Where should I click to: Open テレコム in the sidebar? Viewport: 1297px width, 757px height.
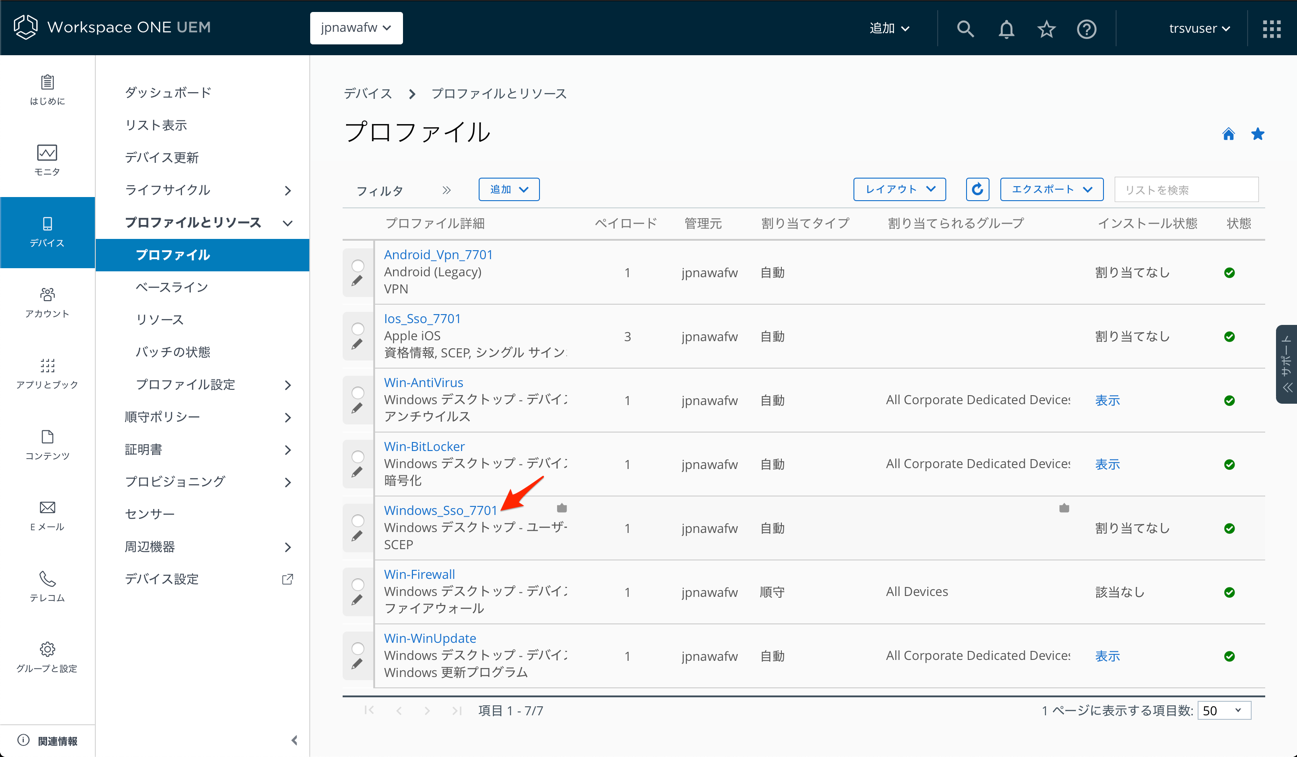click(47, 587)
